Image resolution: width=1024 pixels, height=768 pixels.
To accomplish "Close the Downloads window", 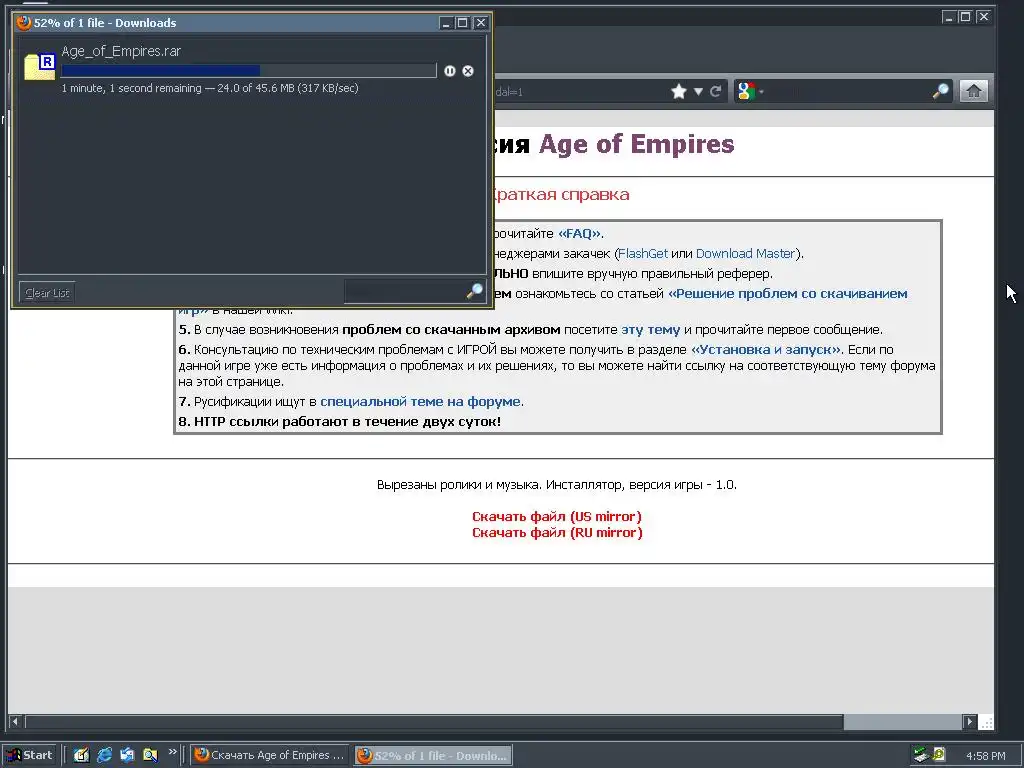I will tap(481, 23).
